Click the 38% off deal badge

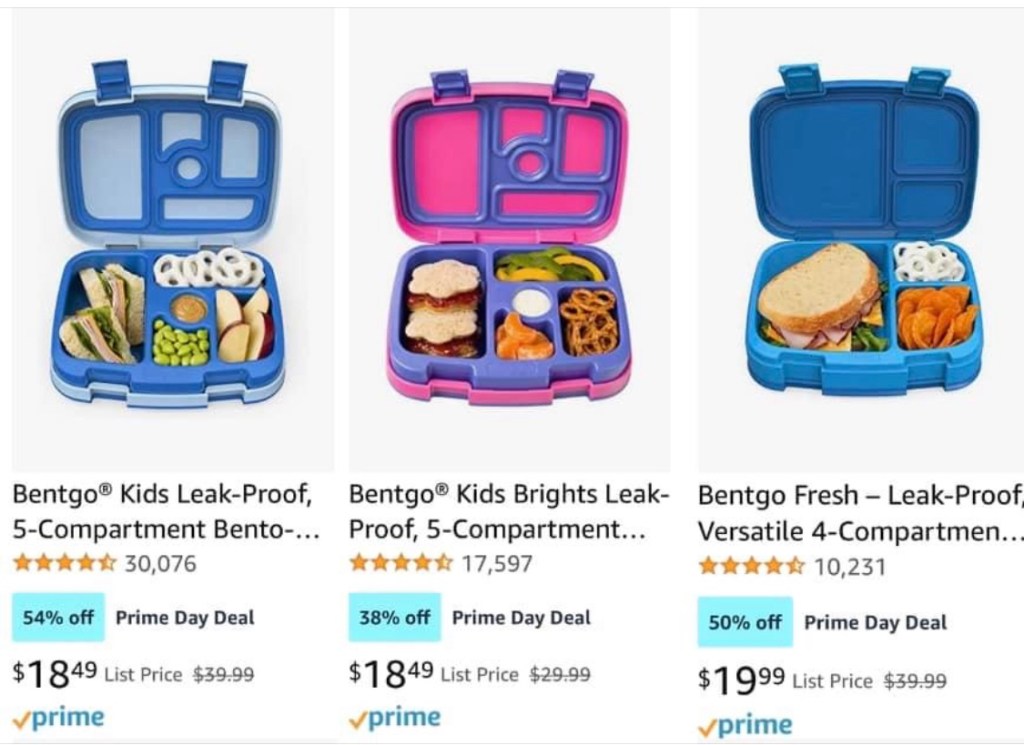point(395,617)
